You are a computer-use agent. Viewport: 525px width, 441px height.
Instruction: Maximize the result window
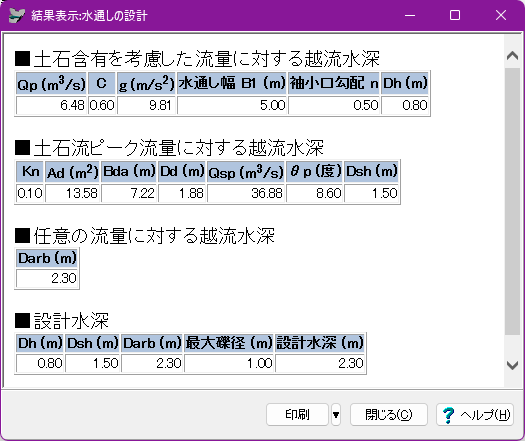click(455, 15)
